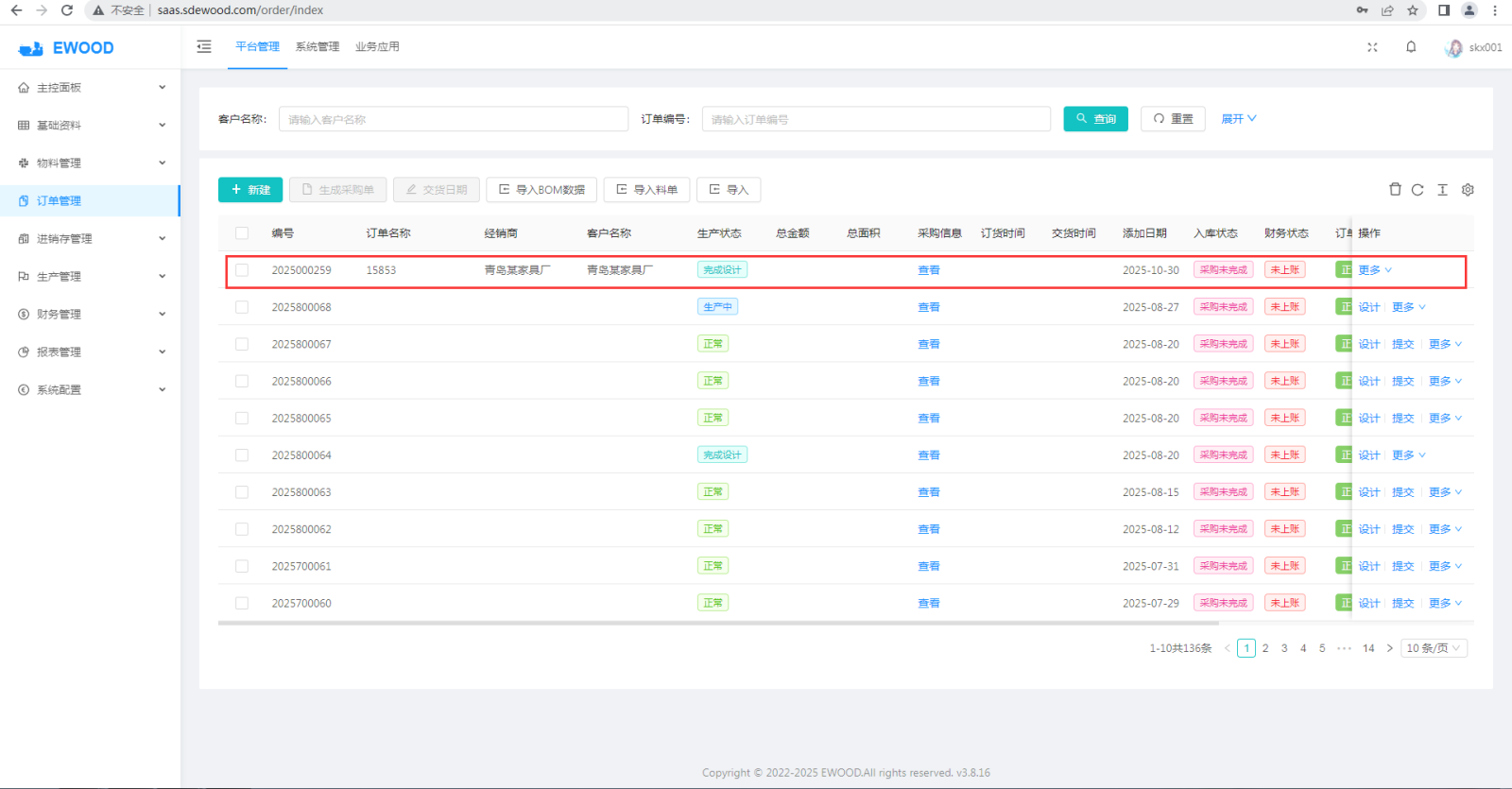Check the box for order 2025000259
Image resolution: width=1512 pixels, height=789 pixels.
(x=242, y=270)
